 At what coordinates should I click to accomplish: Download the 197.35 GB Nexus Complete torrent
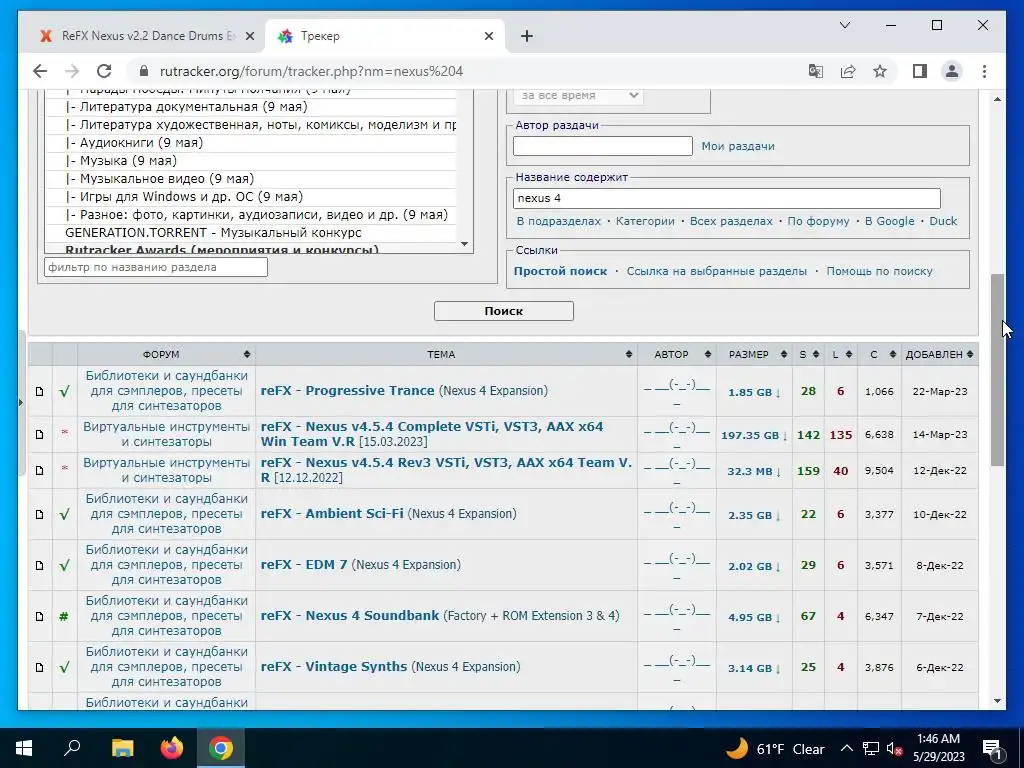tap(754, 435)
